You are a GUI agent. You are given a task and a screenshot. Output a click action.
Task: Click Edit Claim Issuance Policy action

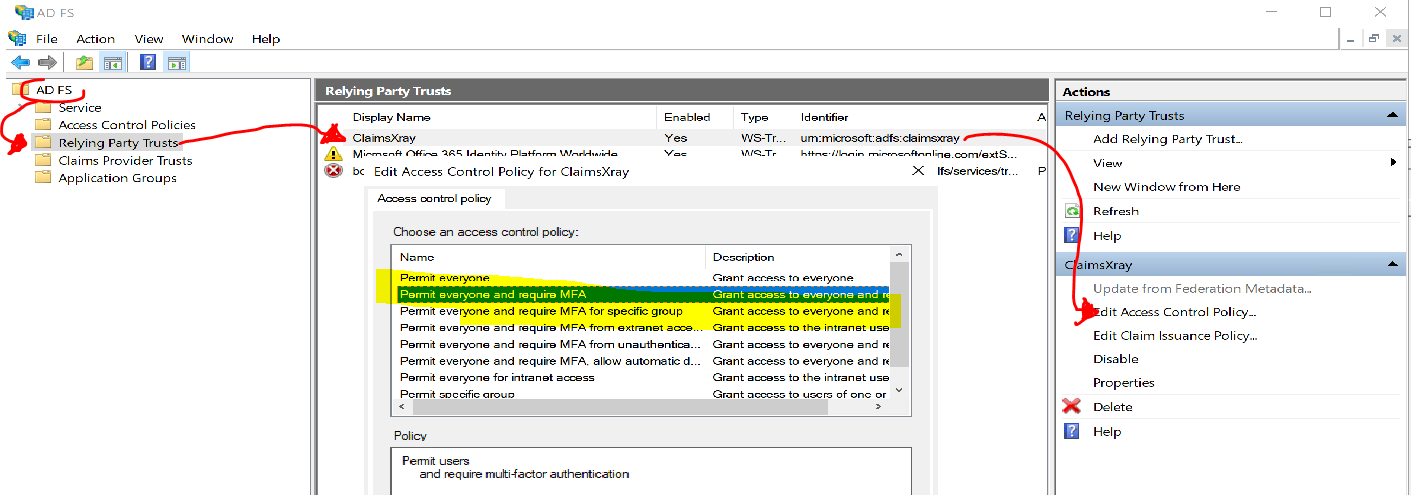[1175, 336]
